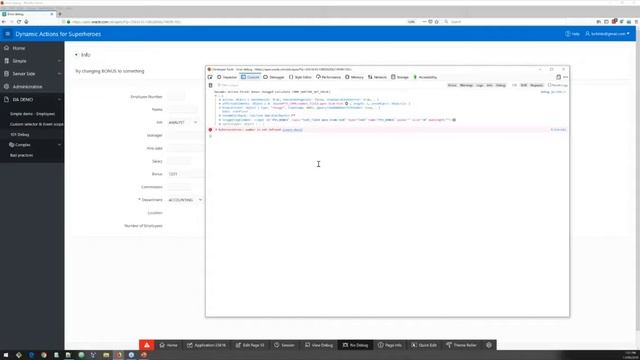Click Home in developer toolbar
The width and height of the screenshot is (640, 360).
tap(169, 345)
